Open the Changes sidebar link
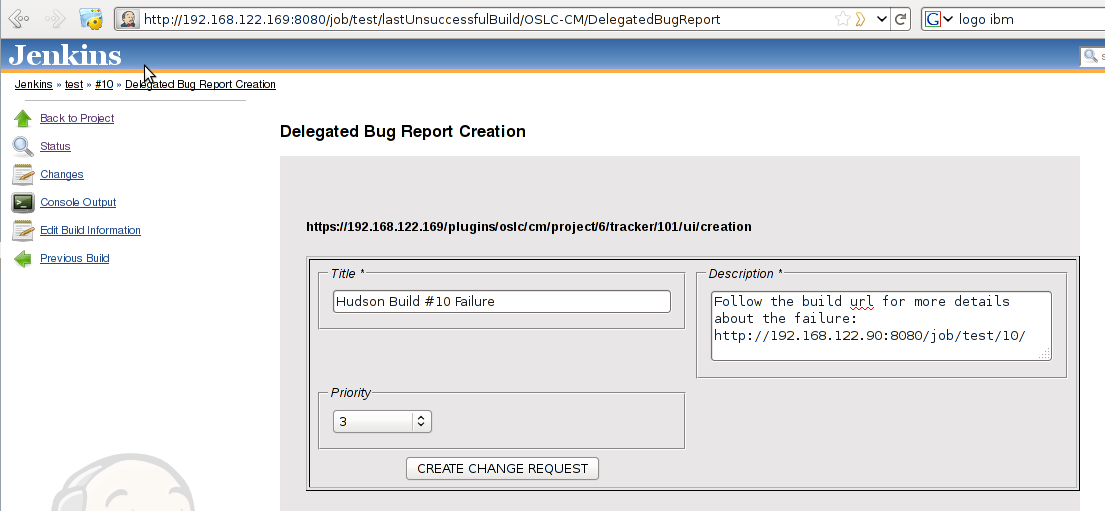 [61, 174]
